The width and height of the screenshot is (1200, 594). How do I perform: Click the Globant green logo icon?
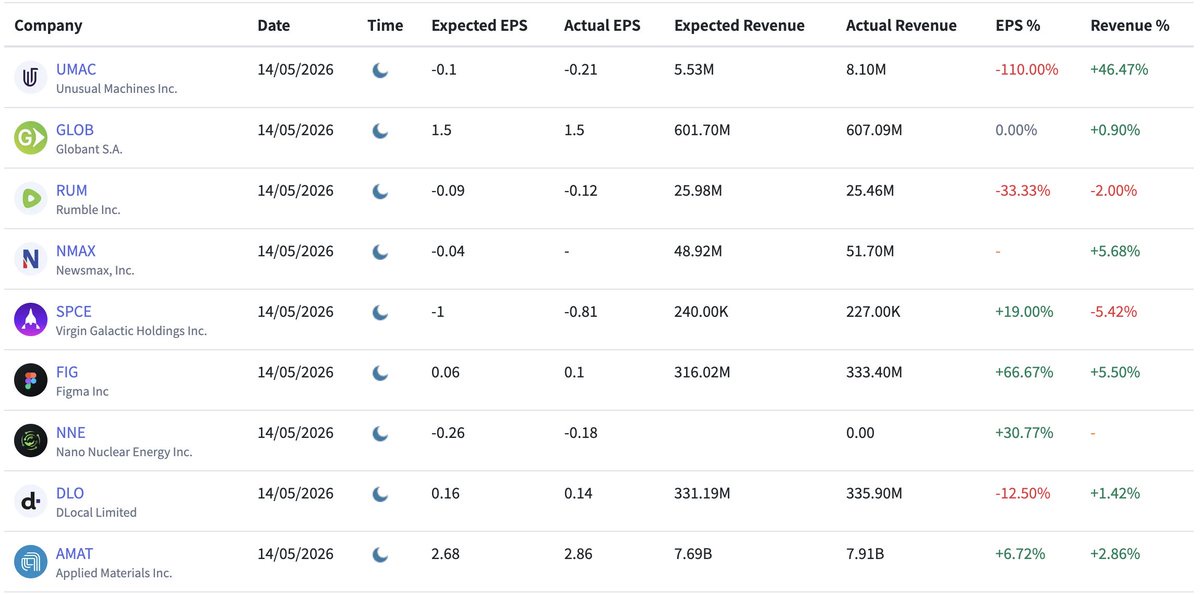[31, 138]
